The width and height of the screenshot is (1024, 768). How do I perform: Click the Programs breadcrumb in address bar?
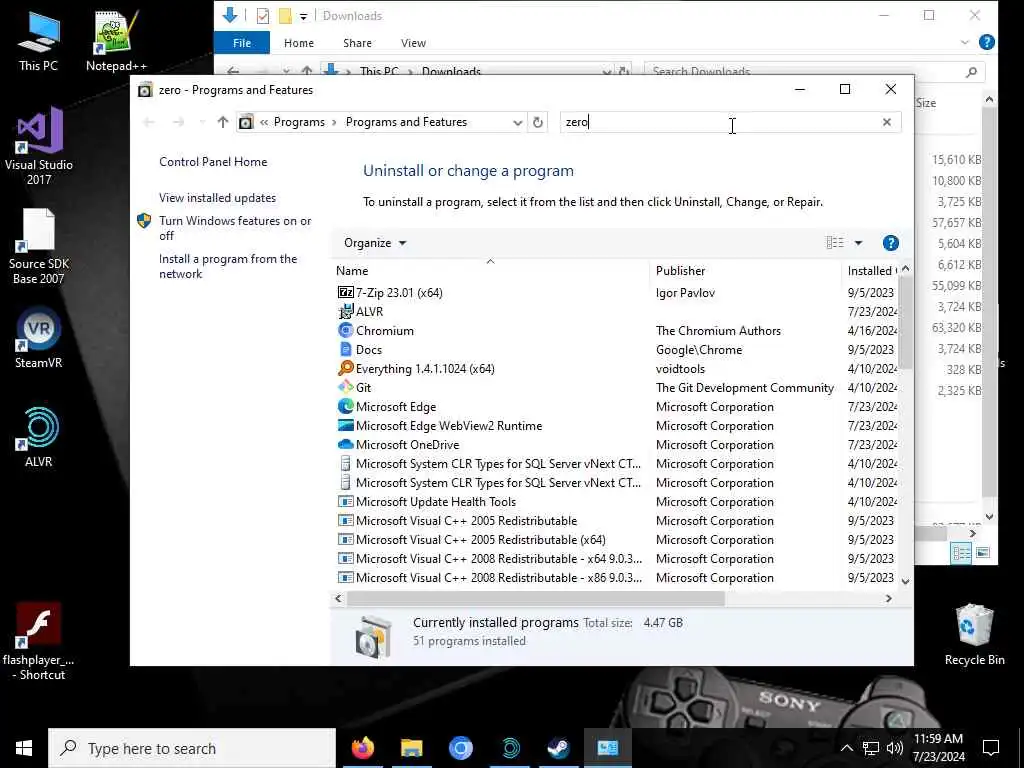click(299, 122)
